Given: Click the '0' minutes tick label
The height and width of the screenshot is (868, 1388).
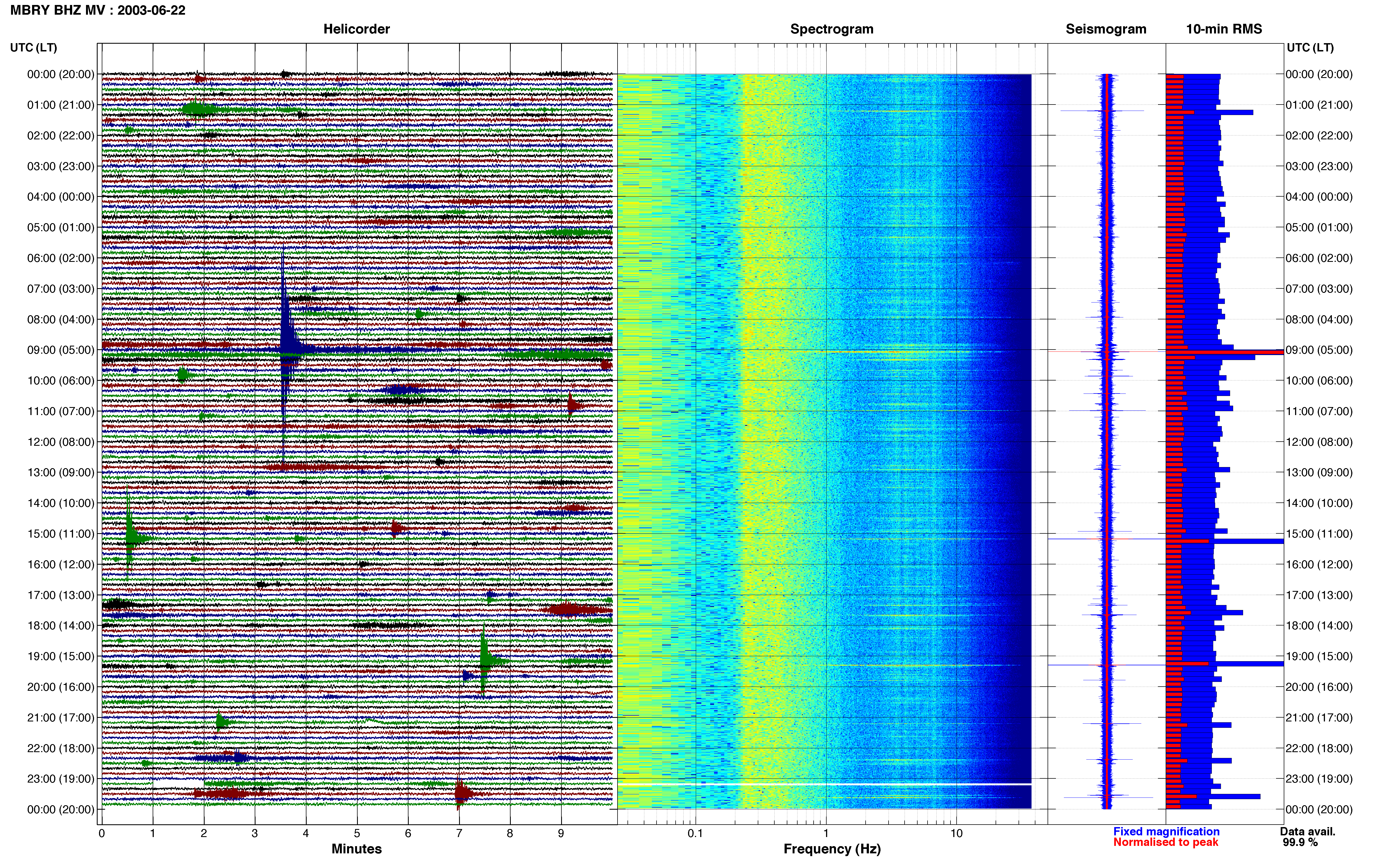Looking at the screenshot, I should pos(101,833).
